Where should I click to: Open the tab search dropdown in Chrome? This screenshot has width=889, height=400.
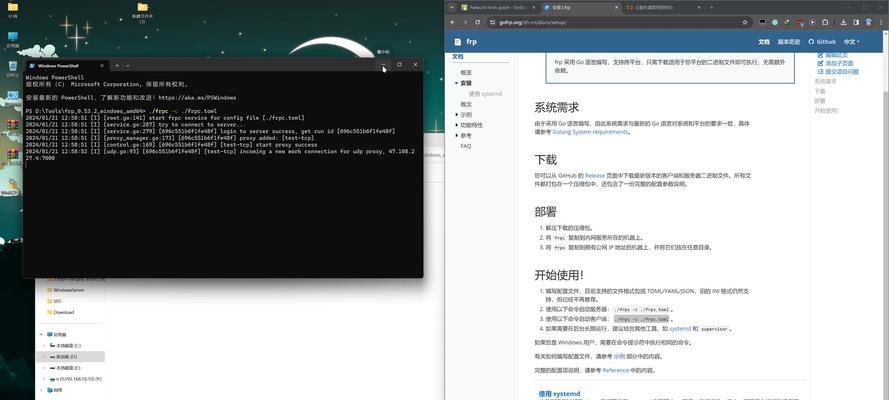pos(452,7)
